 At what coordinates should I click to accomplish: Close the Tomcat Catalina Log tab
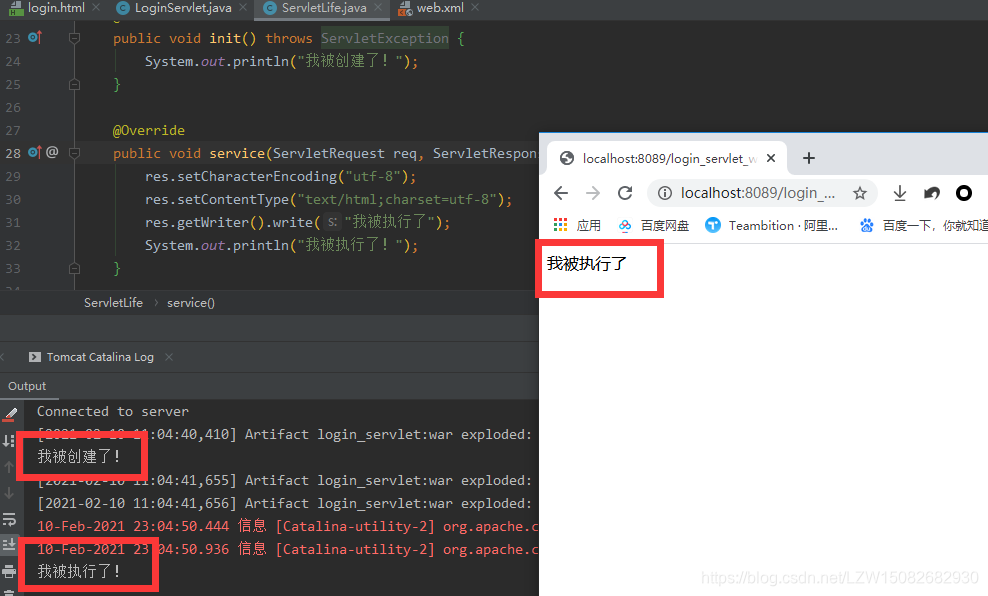click(169, 357)
